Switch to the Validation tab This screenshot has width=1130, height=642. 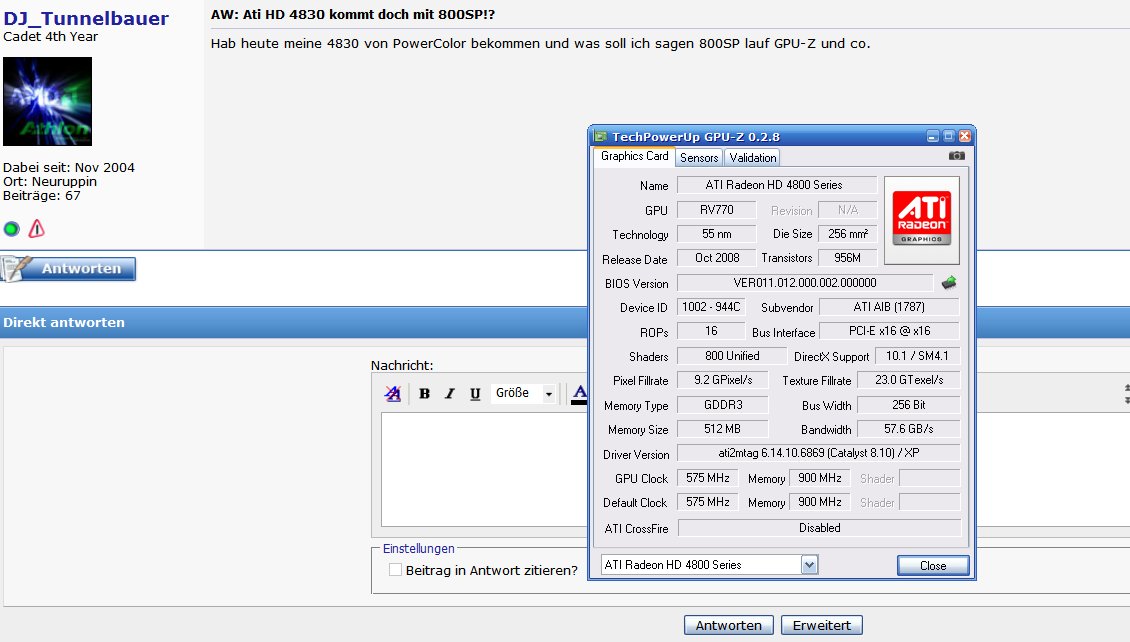click(x=752, y=158)
